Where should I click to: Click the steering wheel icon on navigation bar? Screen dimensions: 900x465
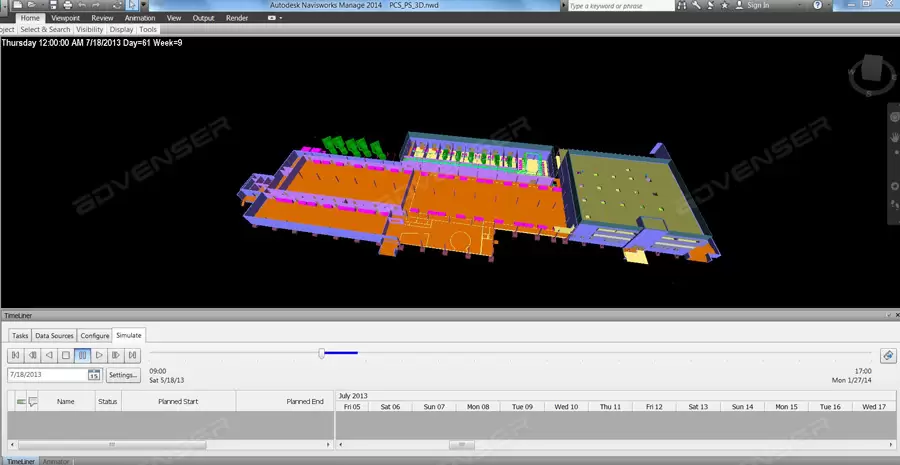[x=894, y=117]
